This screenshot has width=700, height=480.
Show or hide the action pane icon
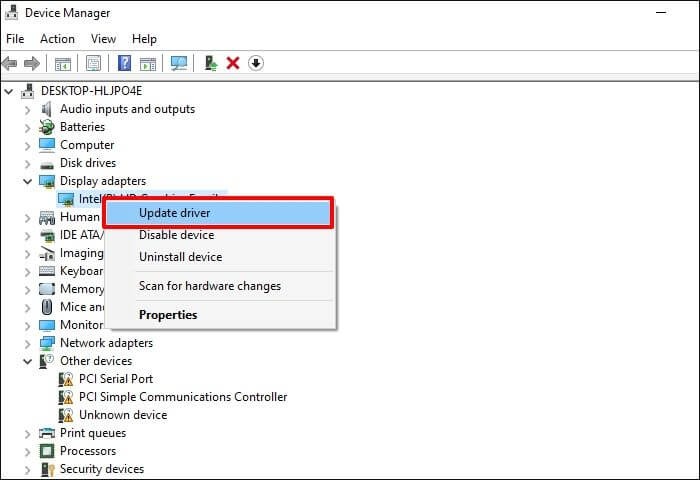148,63
